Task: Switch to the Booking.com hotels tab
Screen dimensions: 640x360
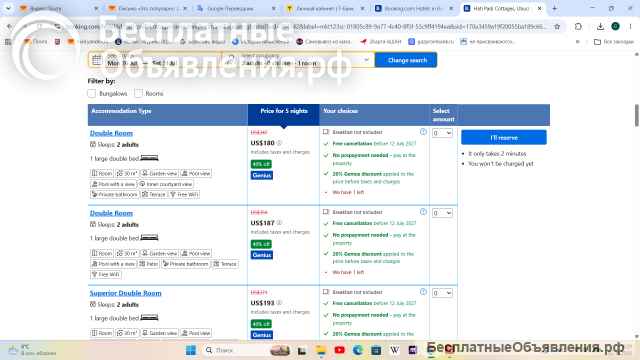Action: 413,8
